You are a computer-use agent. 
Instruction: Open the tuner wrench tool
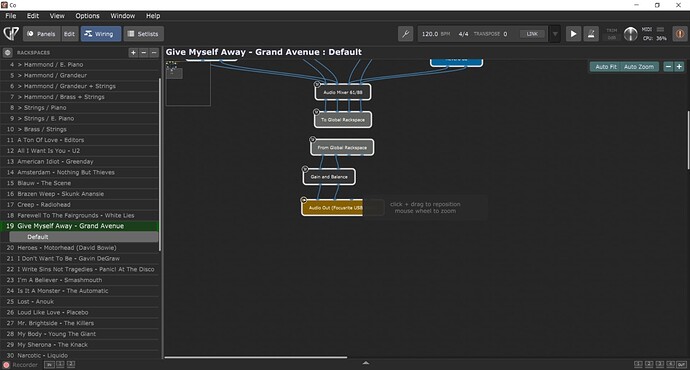coord(405,34)
